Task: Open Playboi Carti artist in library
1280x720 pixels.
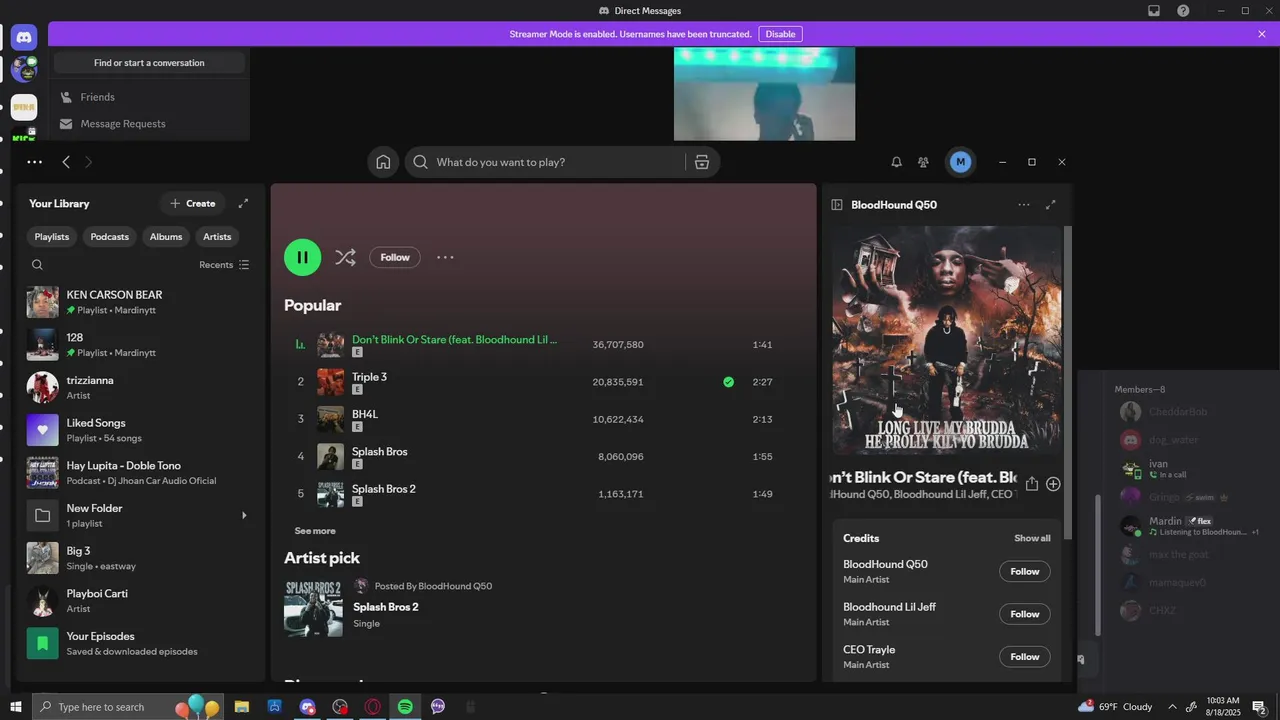Action: tap(140, 601)
